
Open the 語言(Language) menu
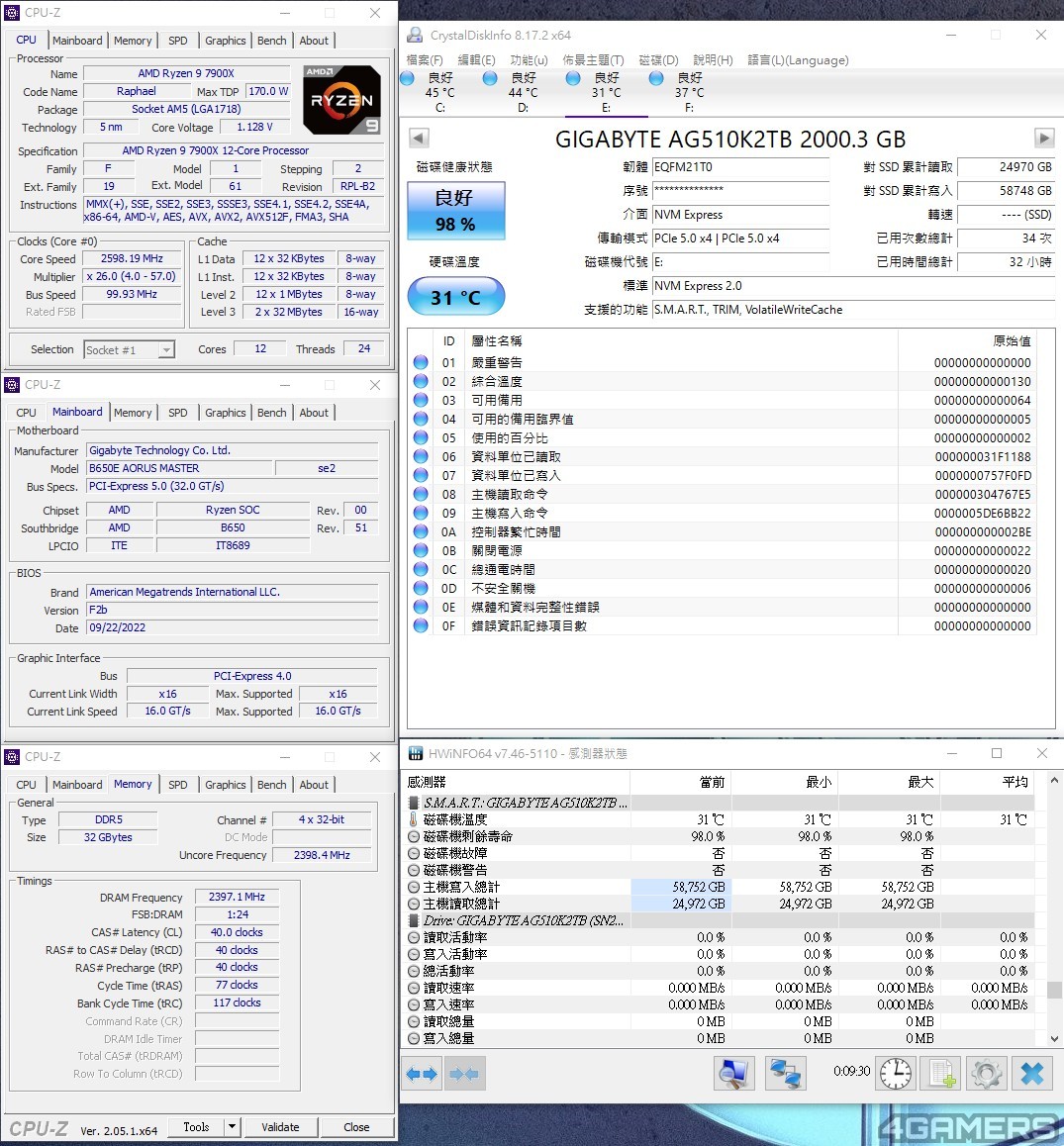[798, 60]
